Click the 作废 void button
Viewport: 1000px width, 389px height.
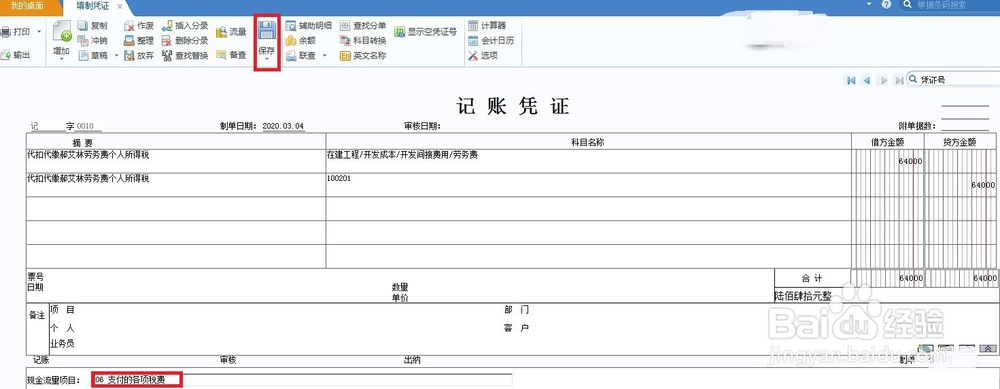pos(139,26)
